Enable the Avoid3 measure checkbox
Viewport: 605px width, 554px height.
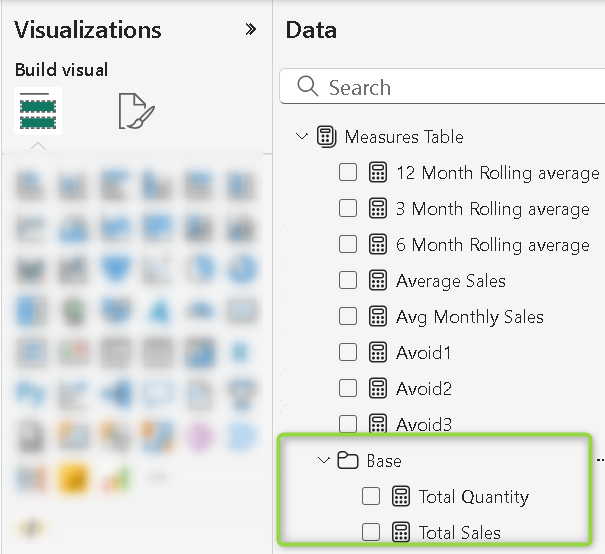coord(348,424)
